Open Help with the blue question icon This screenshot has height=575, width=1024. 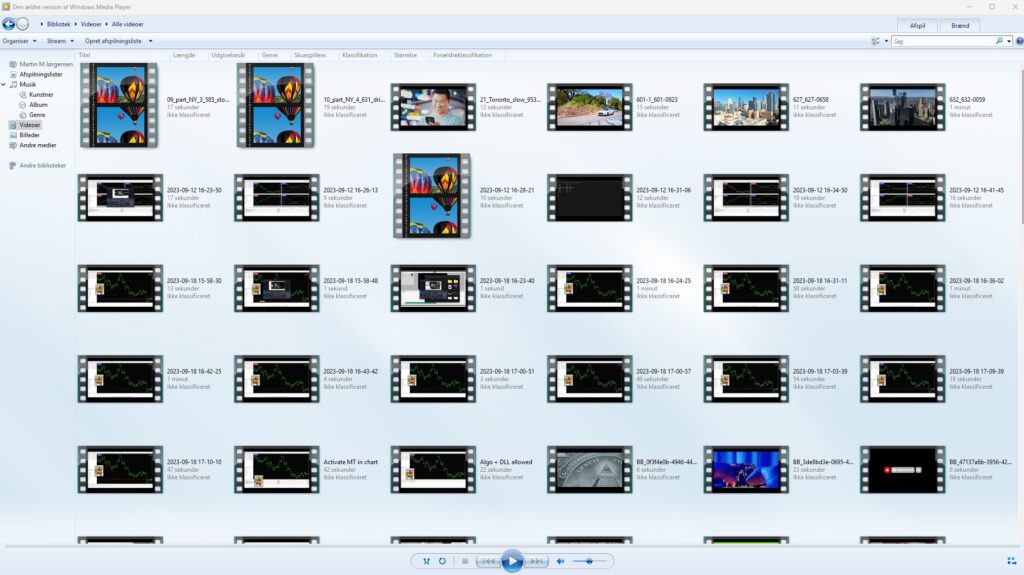point(1019,41)
